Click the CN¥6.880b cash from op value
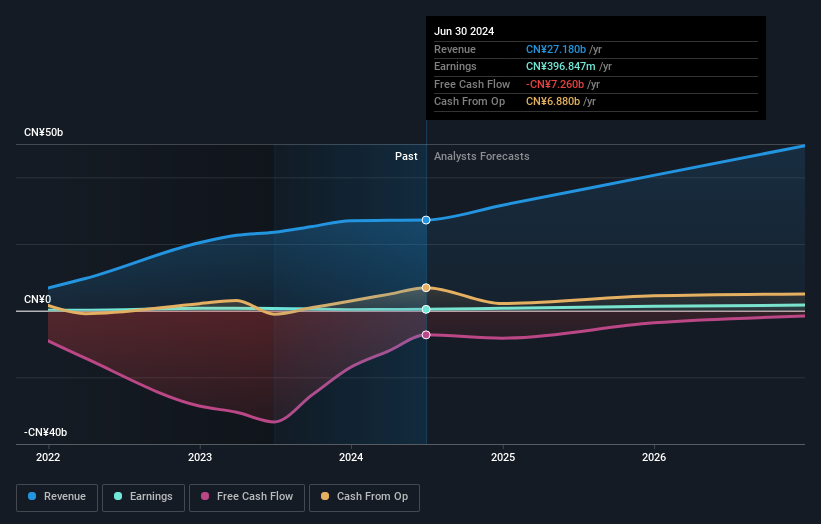This screenshot has width=821, height=524. click(x=553, y=102)
